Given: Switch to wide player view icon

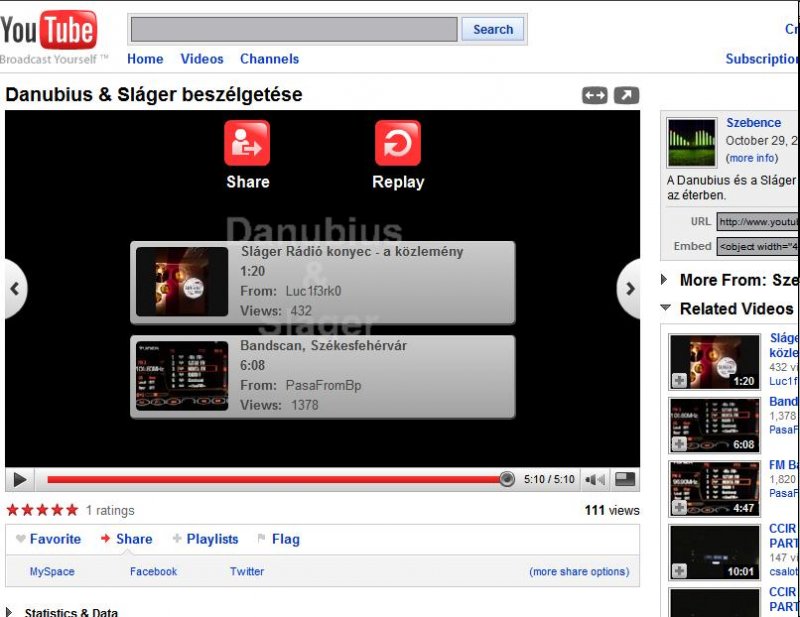Looking at the screenshot, I should 595,95.
